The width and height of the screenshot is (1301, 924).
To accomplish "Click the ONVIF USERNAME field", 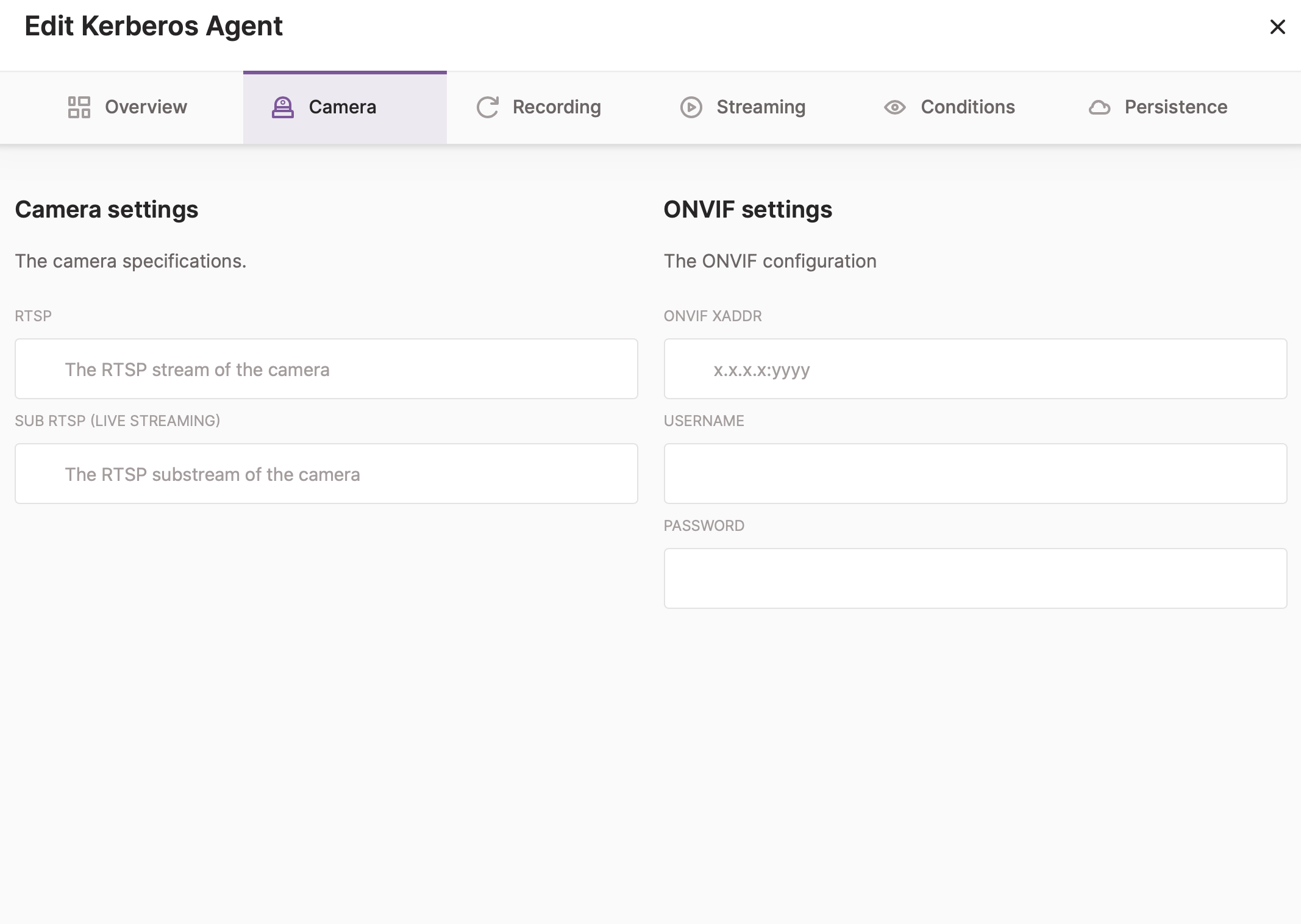I will pos(974,474).
